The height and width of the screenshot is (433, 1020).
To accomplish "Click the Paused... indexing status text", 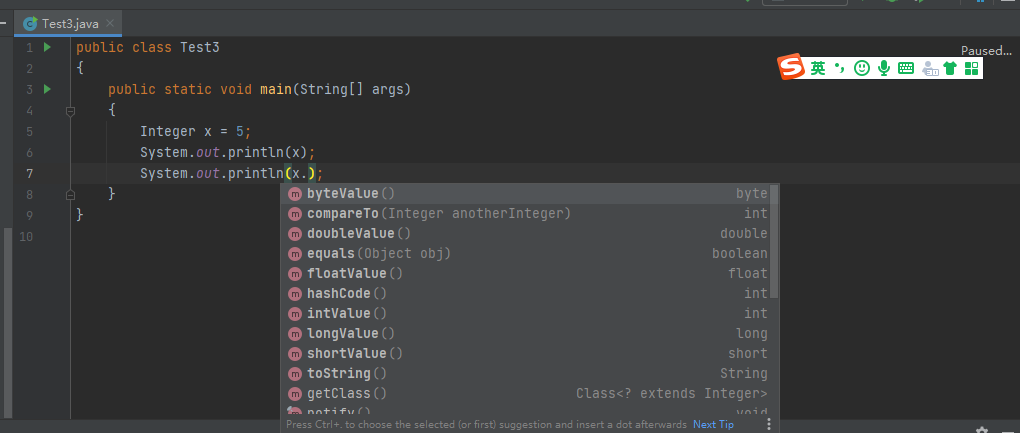I will [986, 50].
